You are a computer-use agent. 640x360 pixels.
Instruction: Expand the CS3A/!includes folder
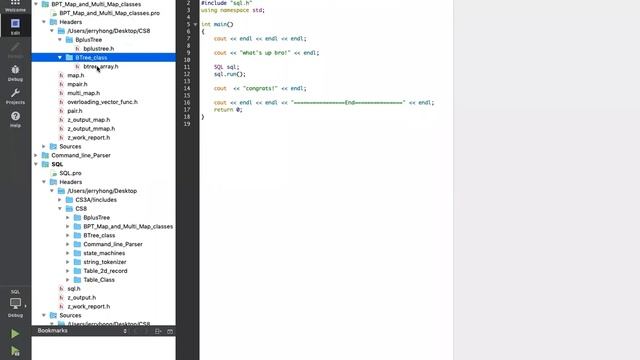60,200
